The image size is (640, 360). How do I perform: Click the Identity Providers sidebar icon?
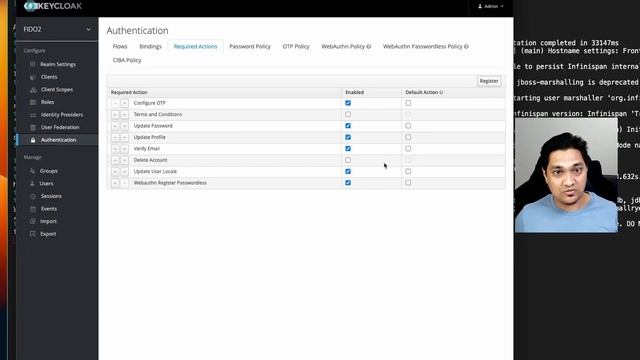click(33, 115)
